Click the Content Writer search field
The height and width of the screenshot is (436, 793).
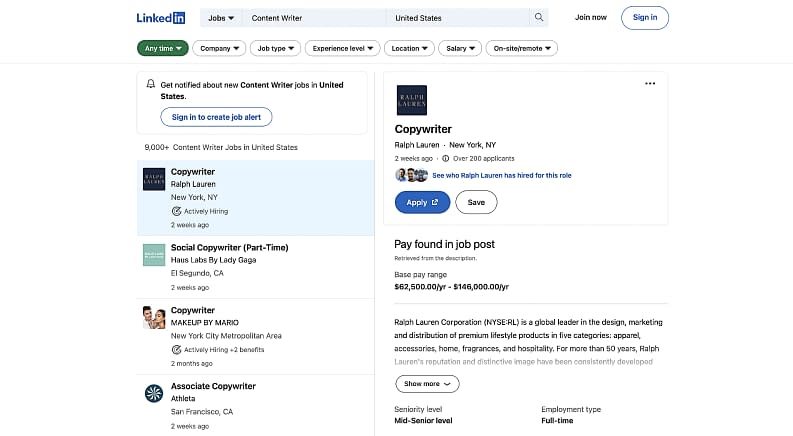[314, 18]
